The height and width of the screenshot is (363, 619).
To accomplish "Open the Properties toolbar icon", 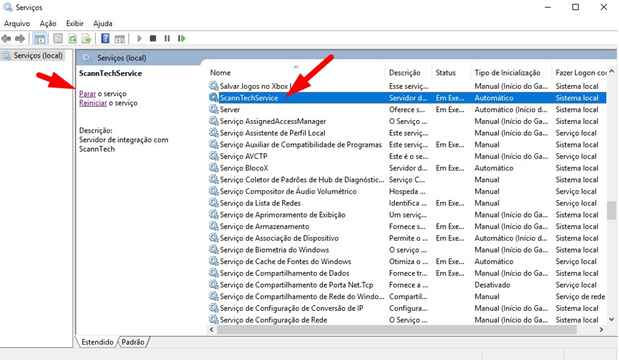I will (58, 39).
